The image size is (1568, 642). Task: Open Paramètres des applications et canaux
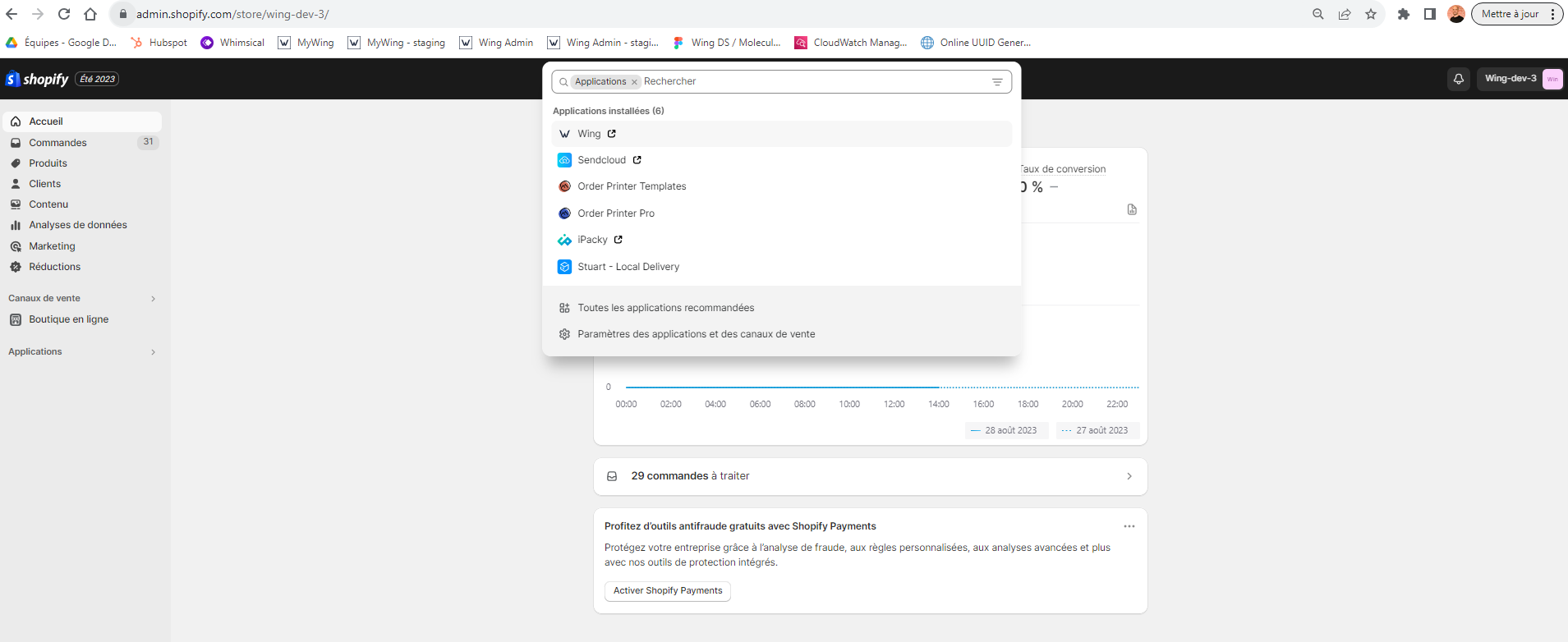click(x=781, y=334)
